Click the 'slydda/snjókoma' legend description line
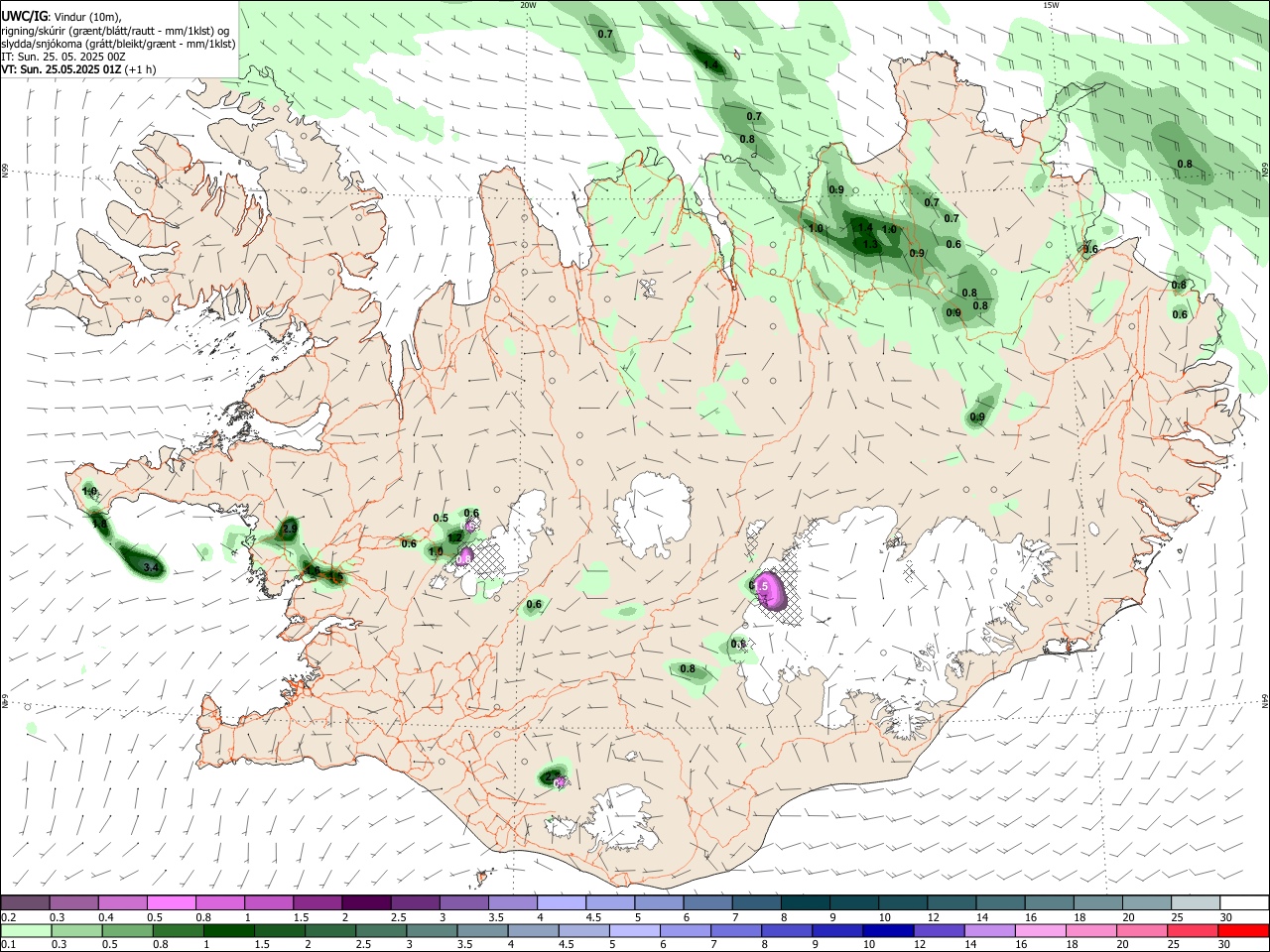Viewport: 1270px width, 952px height. coord(119,44)
